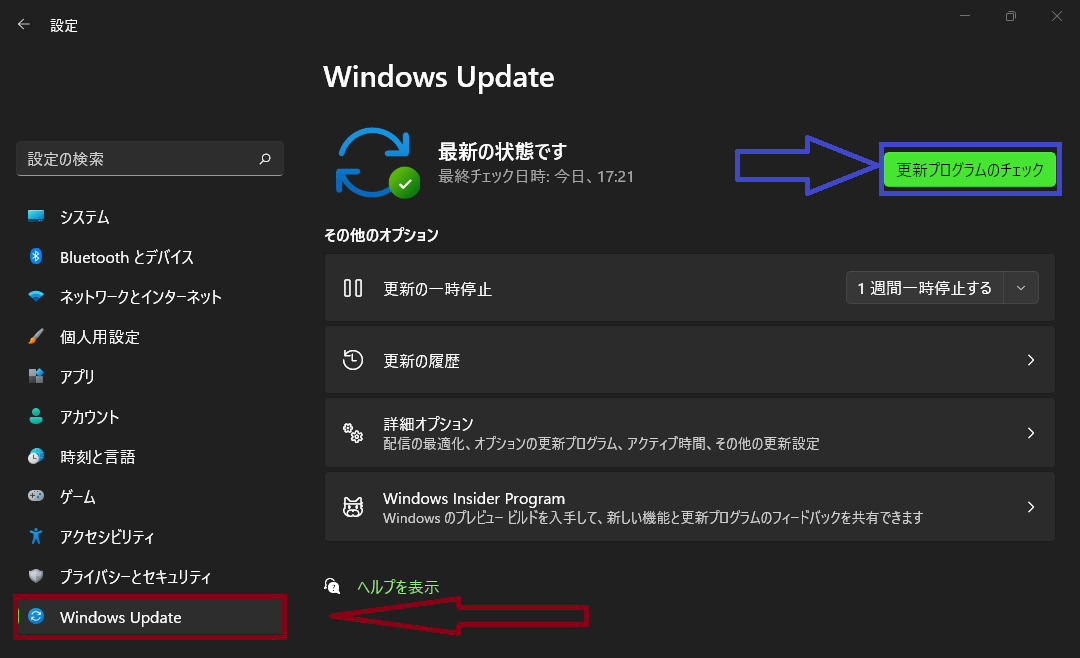Image resolution: width=1080 pixels, height=658 pixels.
Task: Open 詳細オプション chevron
Action: pyautogui.click(x=1030, y=433)
